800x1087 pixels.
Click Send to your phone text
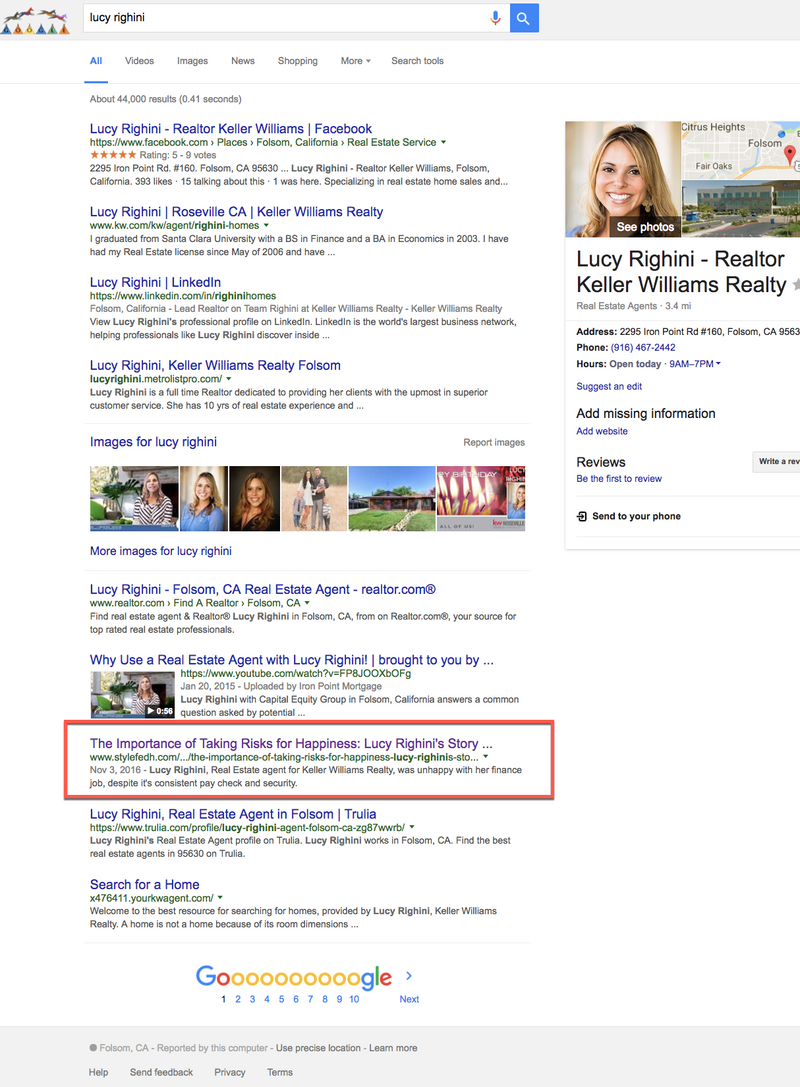point(636,516)
